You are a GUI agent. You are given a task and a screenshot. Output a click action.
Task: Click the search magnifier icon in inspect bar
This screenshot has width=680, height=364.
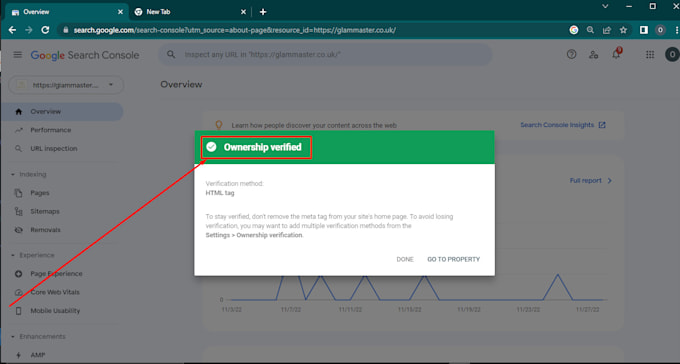(171, 55)
